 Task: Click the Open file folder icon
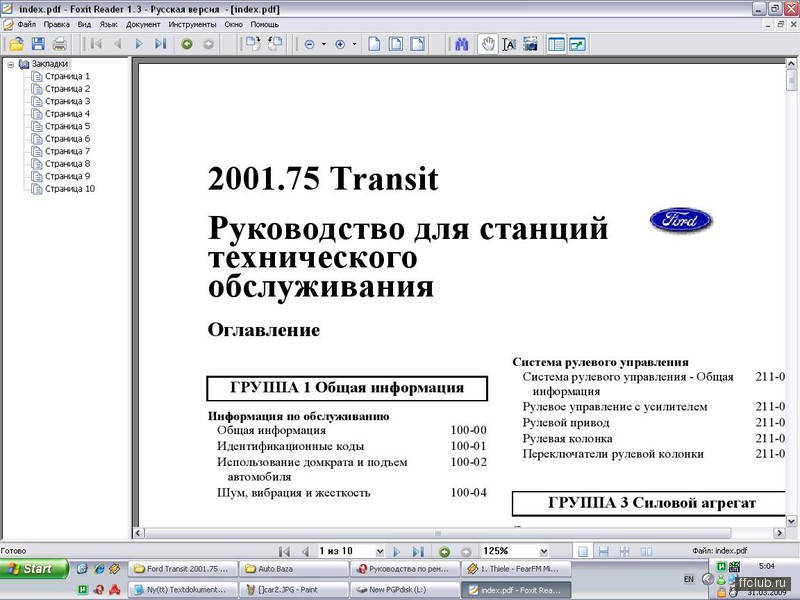pyautogui.click(x=16, y=44)
